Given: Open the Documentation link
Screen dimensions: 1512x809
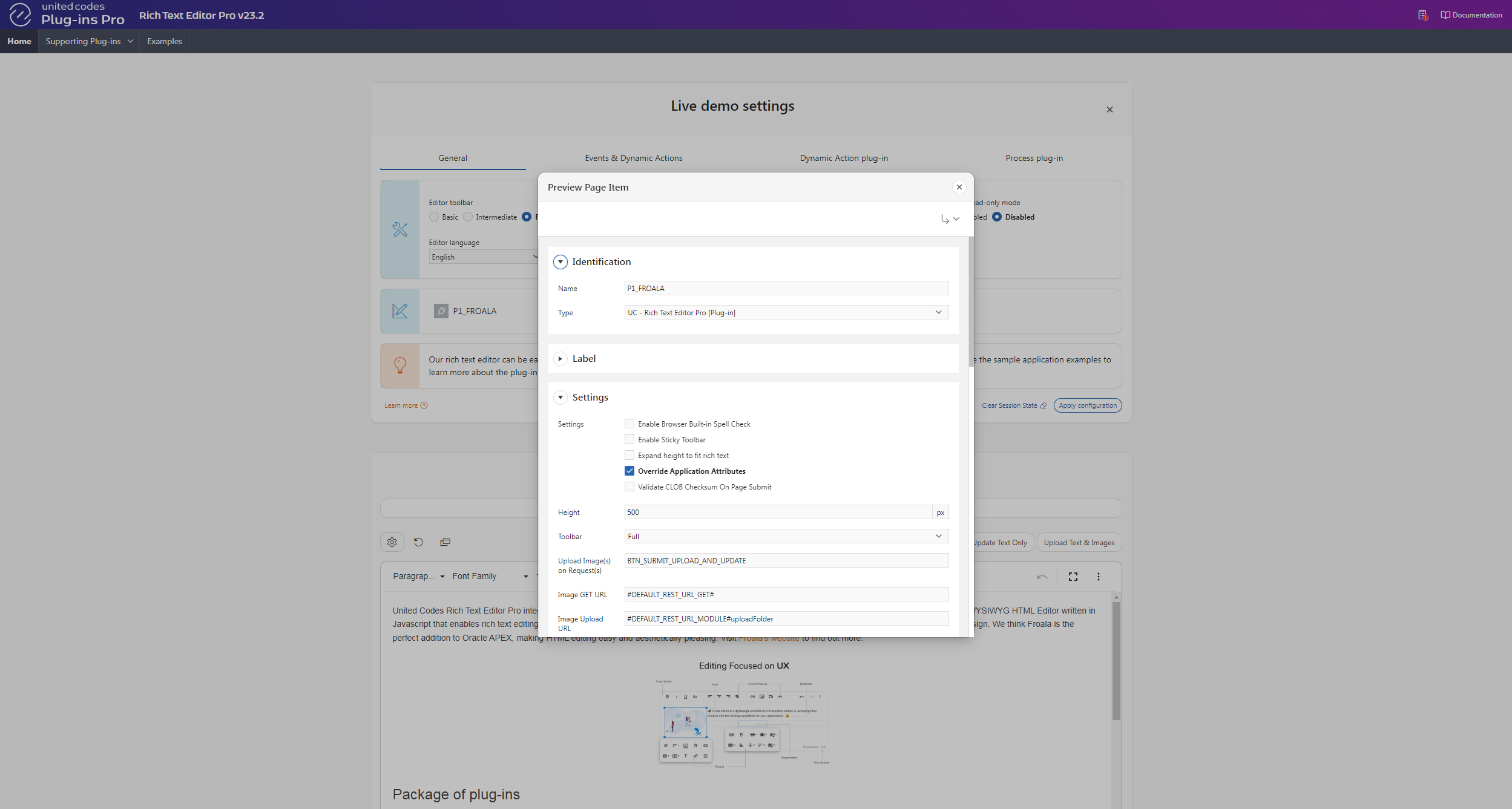Looking at the screenshot, I should (x=1471, y=15).
